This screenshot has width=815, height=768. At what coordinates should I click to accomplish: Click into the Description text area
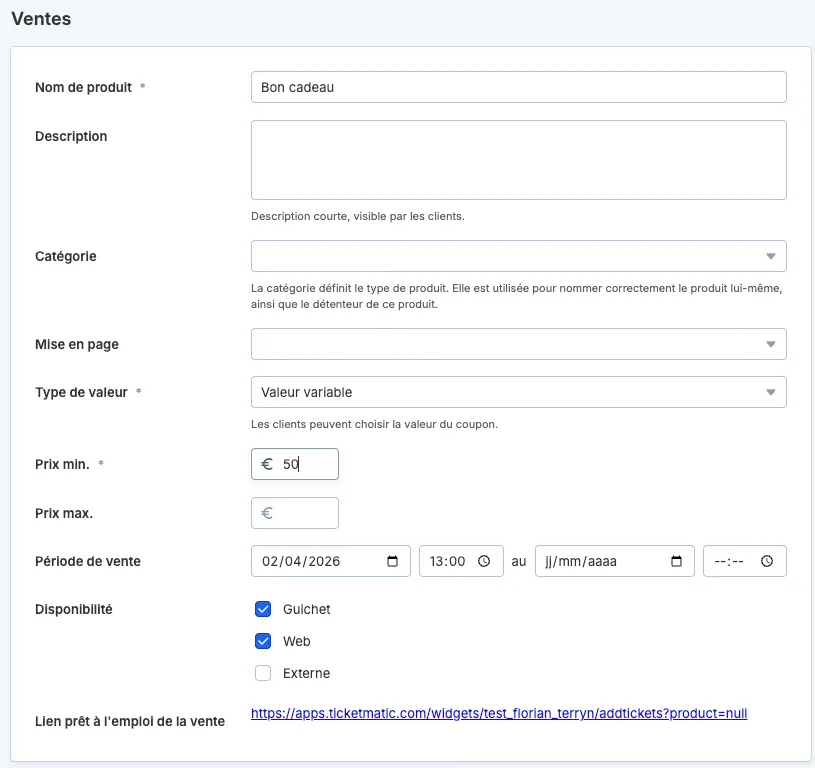[x=518, y=160]
